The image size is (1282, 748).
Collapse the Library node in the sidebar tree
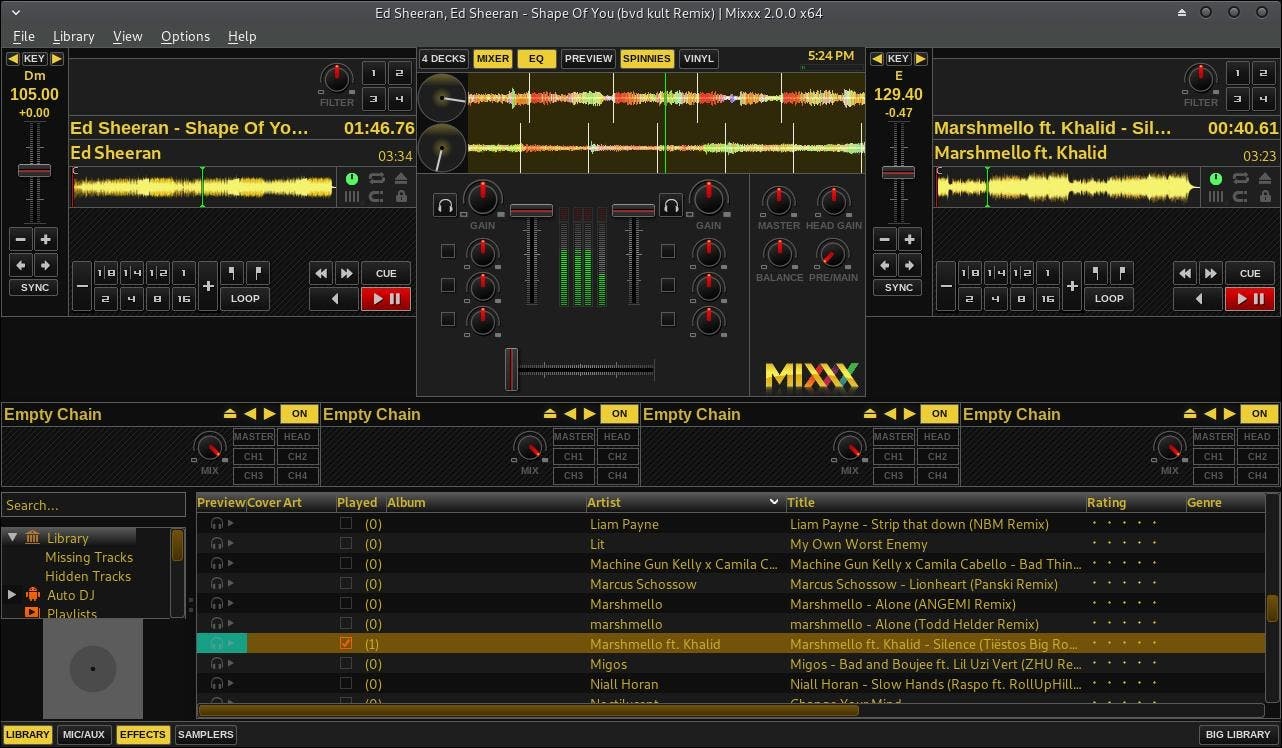[x=12, y=537]
